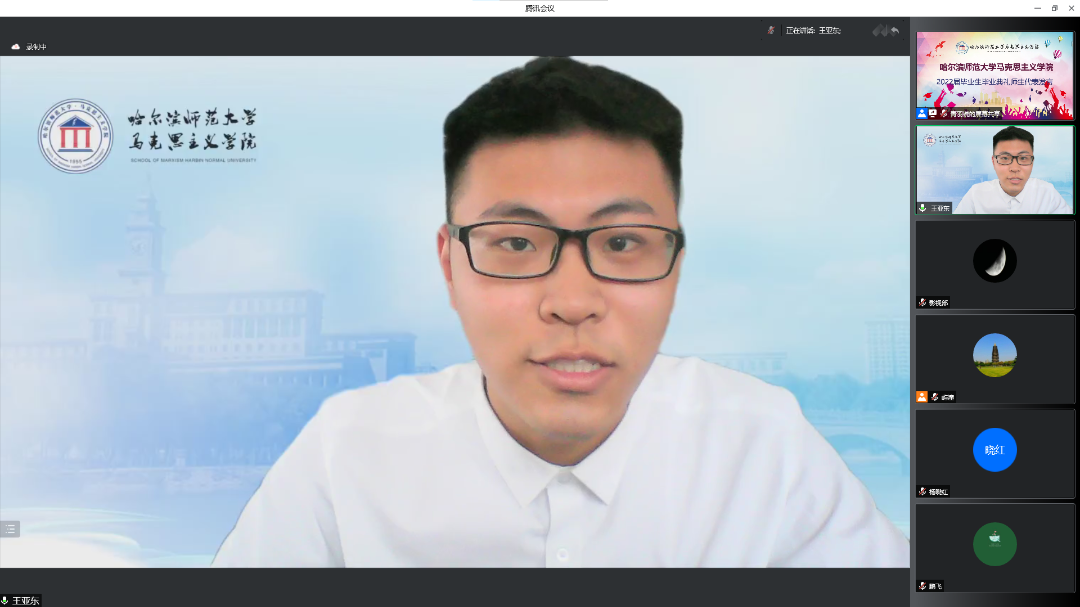Click the orange co-host badge on pagoda tile
Image resolution: width=1080 pixels, height=607 pixels.
pyautogui.click(x=922, y=397)
